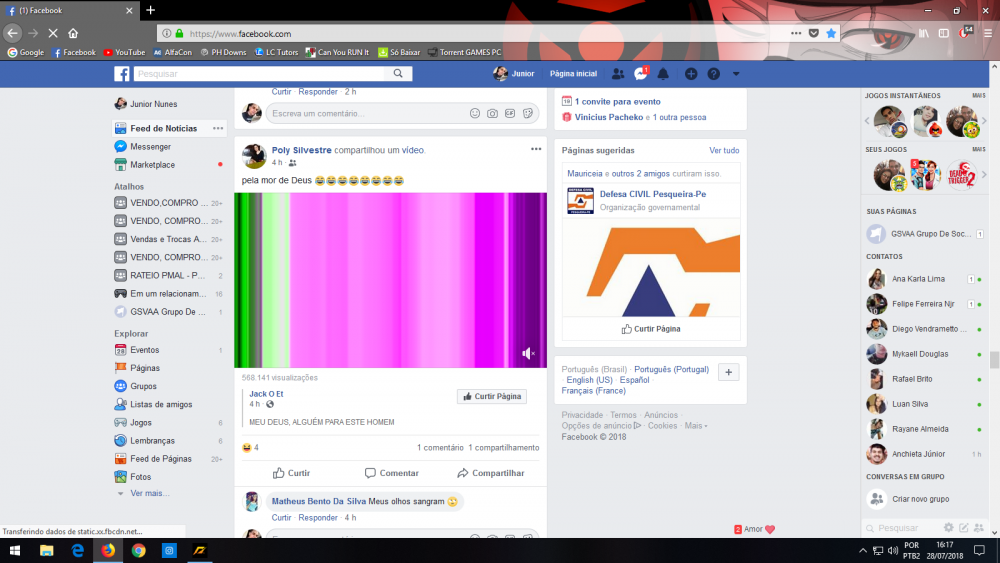Select Feed de Notícias in left sidebar
Image resolution: width=1000 pixels, height=563 pixels.
click(163, 129)
